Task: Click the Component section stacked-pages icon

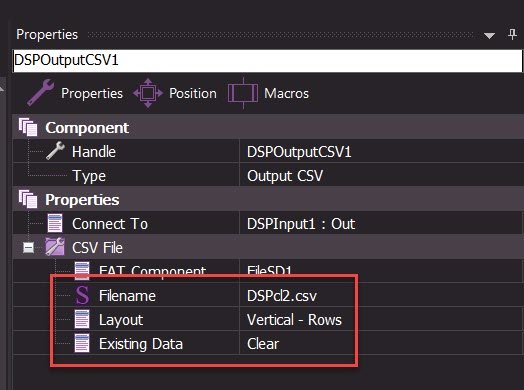Action: click(x=28, y=127)
